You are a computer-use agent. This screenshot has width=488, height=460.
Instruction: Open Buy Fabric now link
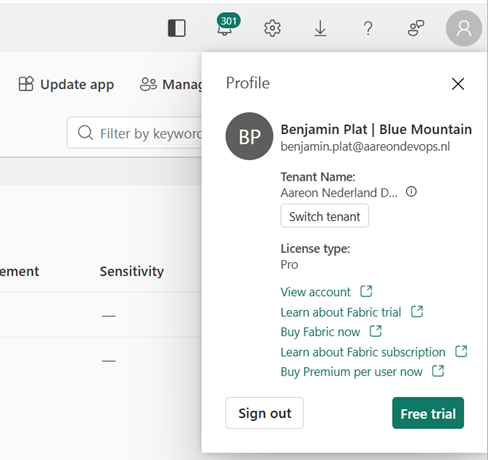point(320,332)
